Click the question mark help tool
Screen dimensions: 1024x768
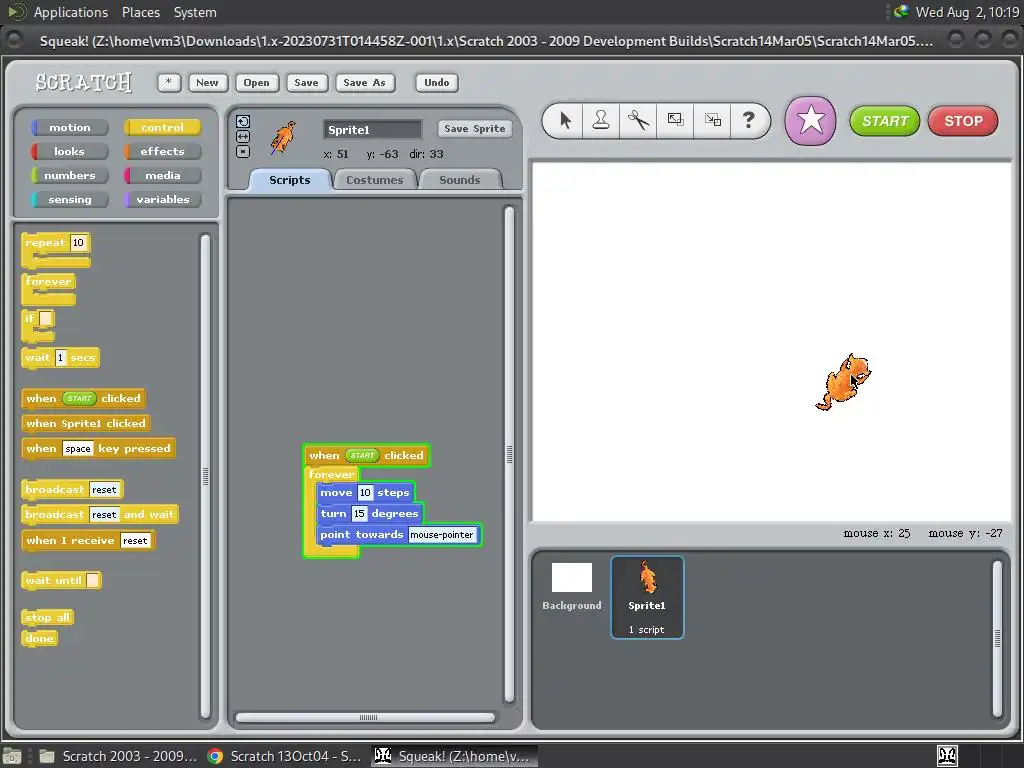tap(748, 120)
